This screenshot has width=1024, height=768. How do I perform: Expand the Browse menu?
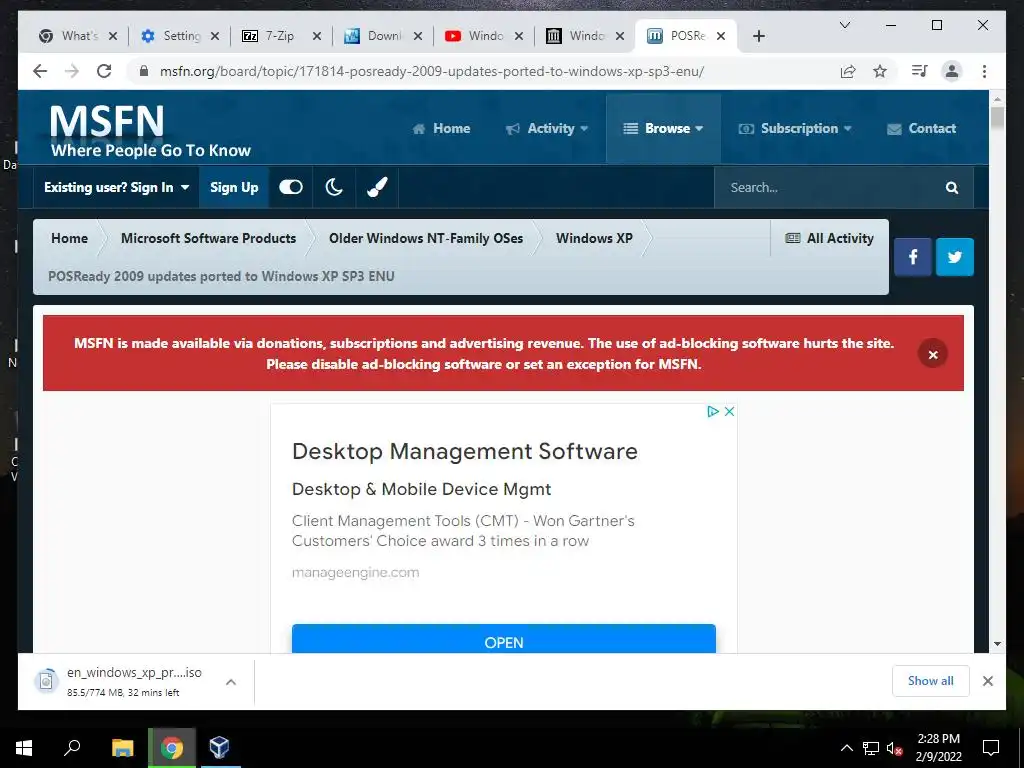coord(664,129)
